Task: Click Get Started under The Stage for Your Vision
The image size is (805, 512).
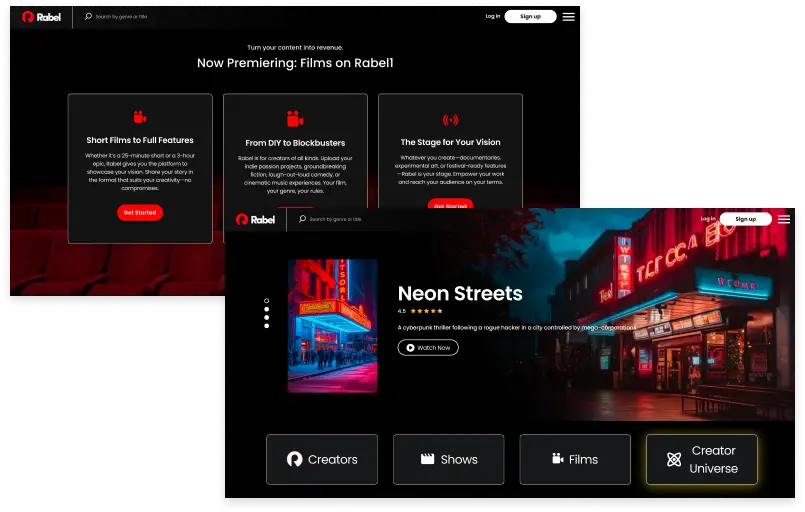Action: pyautogui.click(x=450, y=203)
